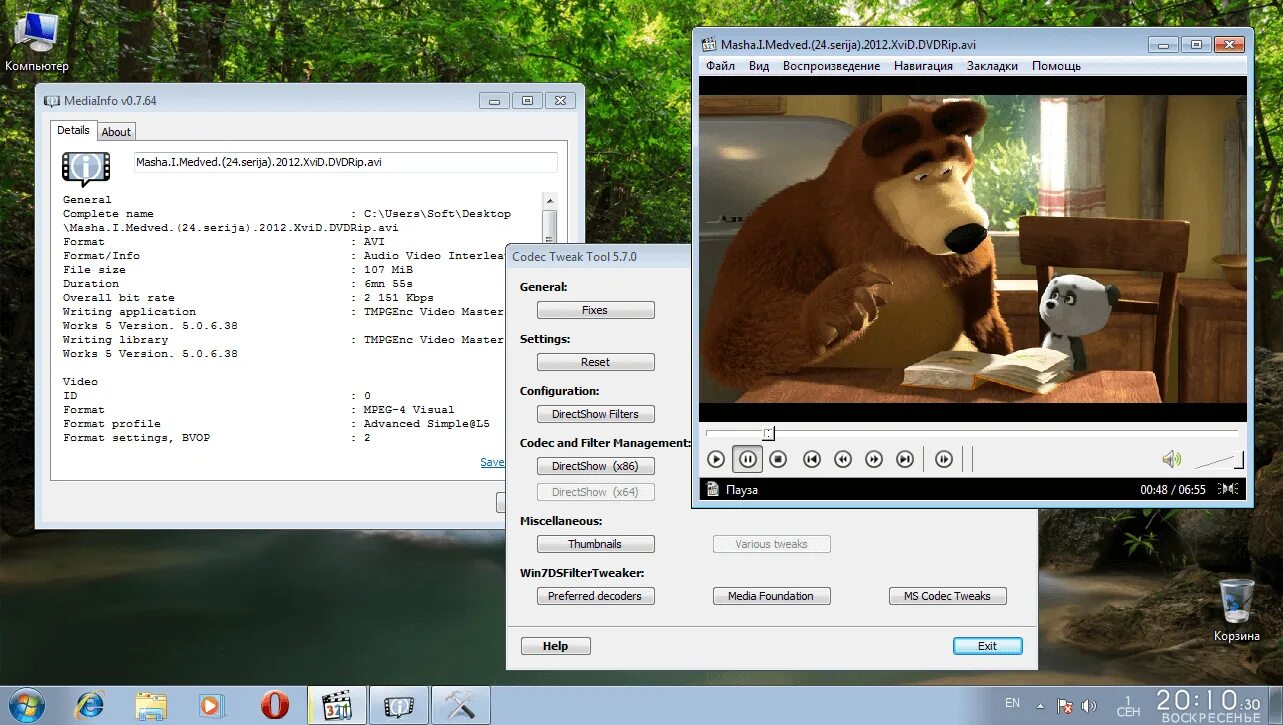1283x725 pixels.
Task: Click the Компьютер desktop icon
Action: point(37,42)
